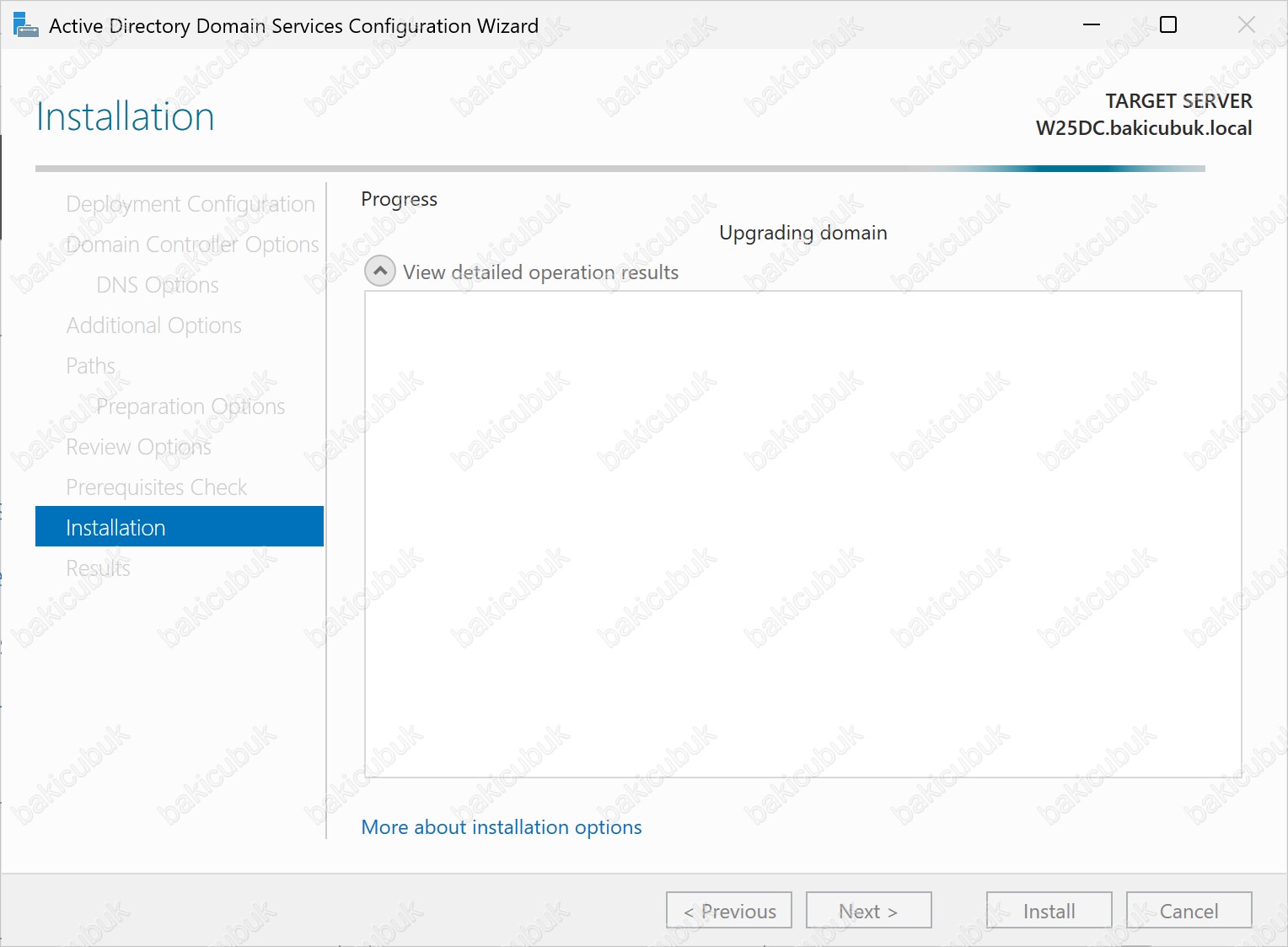The width and height of the screenshot is (1288, 947).
Task: Click the 'View detailed operation results' label
Action: click(540, 272)
